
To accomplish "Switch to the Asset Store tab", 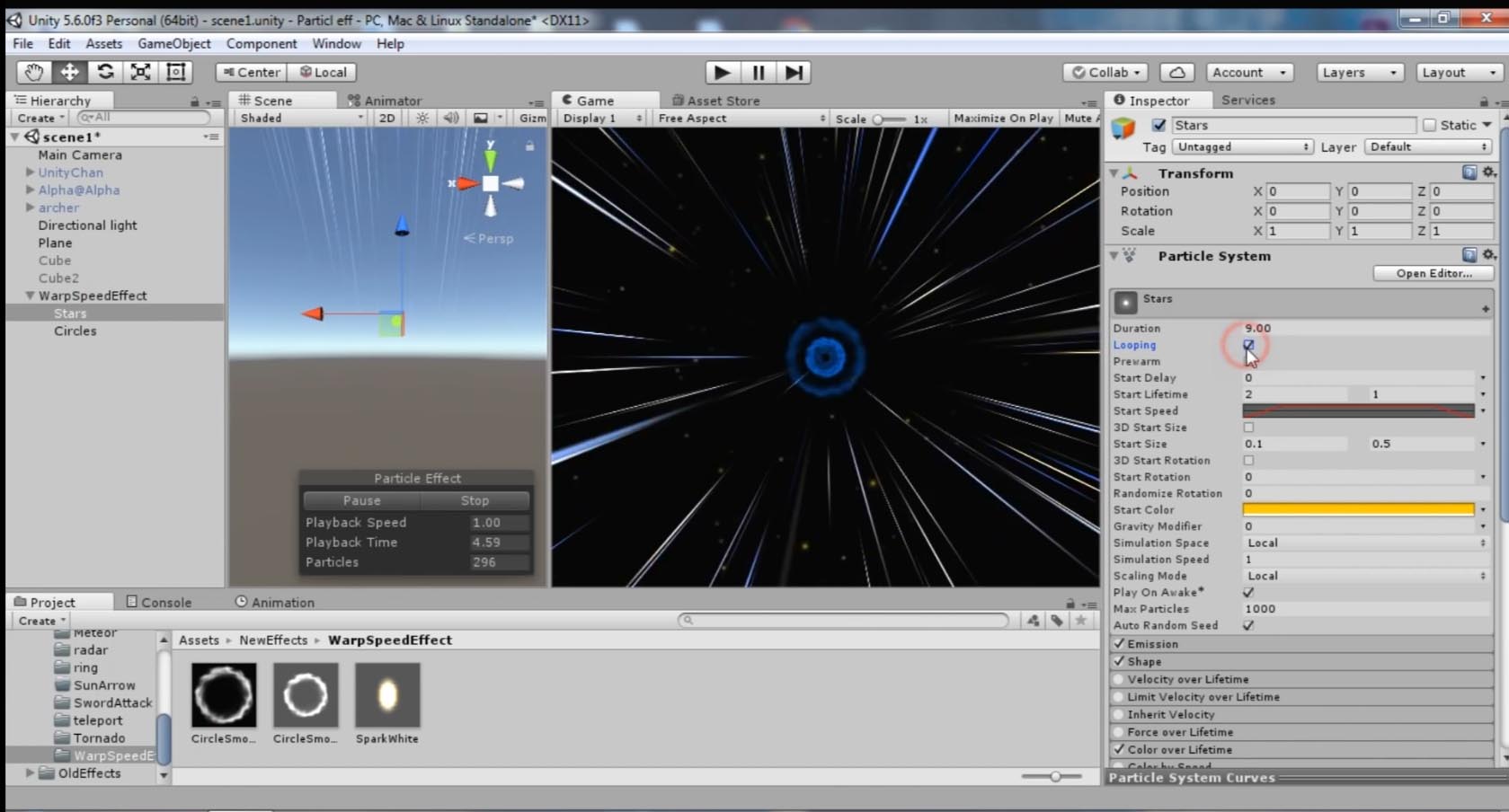I will [x=715, y=101].
